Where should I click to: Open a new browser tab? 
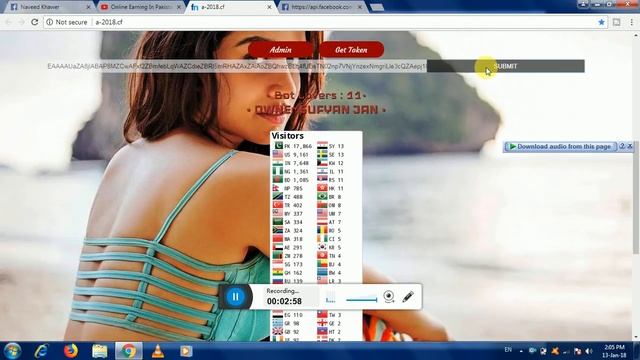click(x=377, y=7)
